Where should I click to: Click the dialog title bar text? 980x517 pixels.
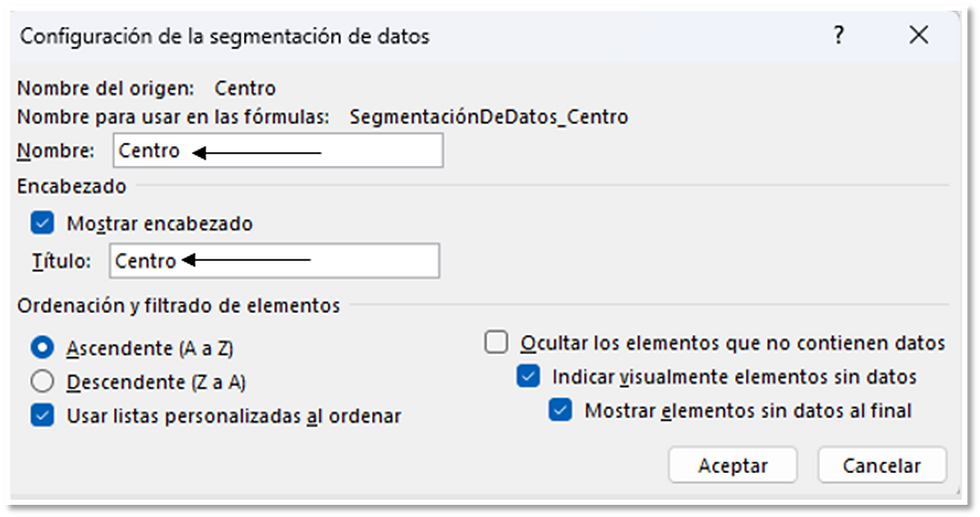[x=224, y=36]
